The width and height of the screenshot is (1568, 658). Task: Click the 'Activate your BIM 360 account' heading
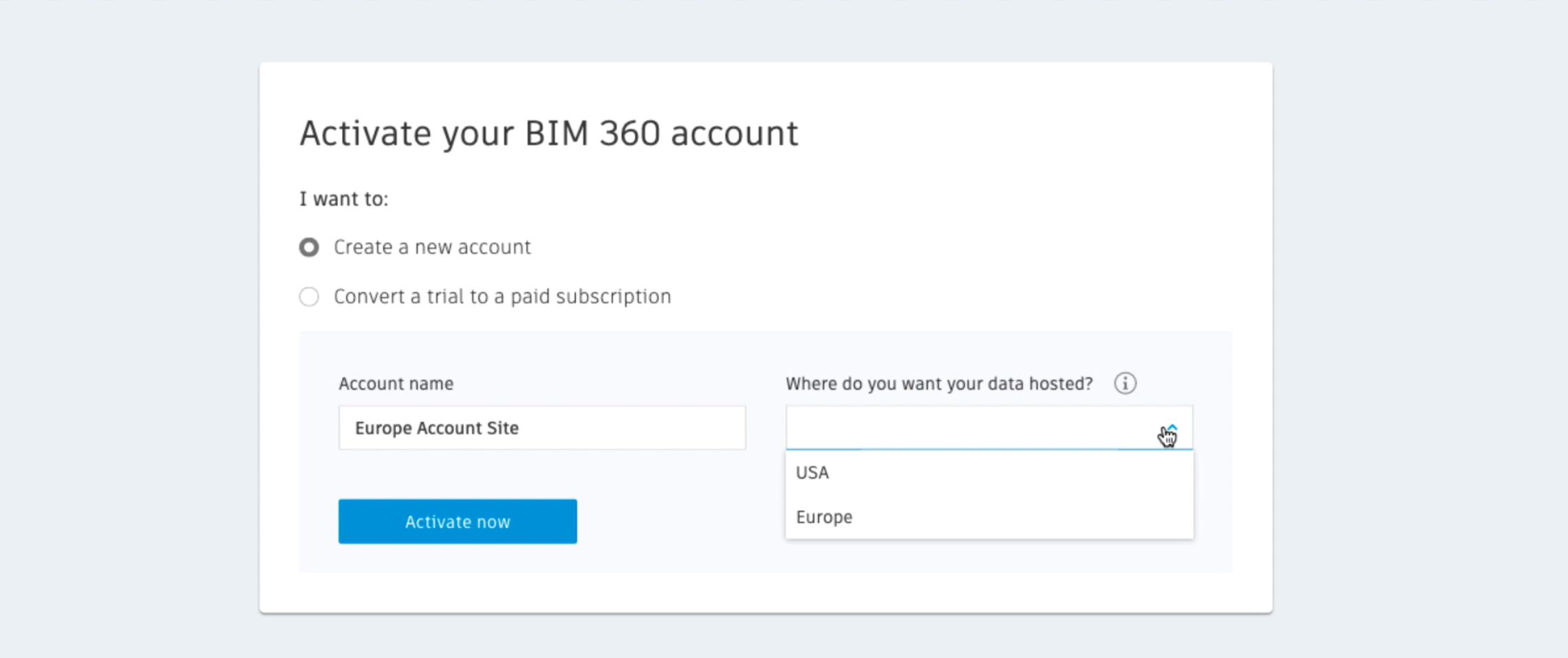549,134
